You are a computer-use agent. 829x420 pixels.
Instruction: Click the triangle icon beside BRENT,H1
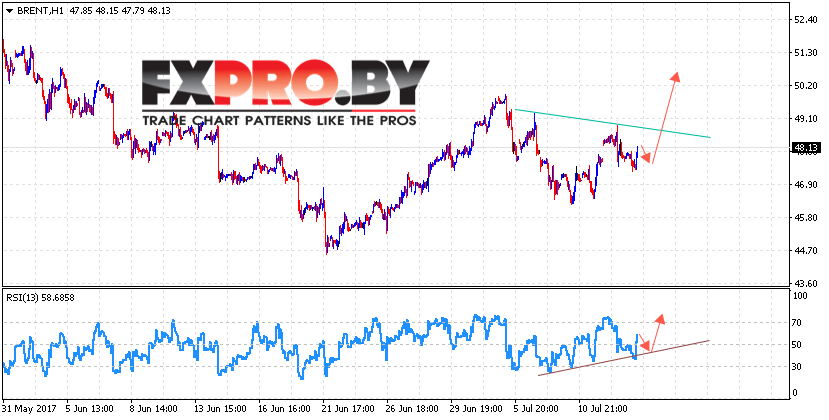(8, 11)
